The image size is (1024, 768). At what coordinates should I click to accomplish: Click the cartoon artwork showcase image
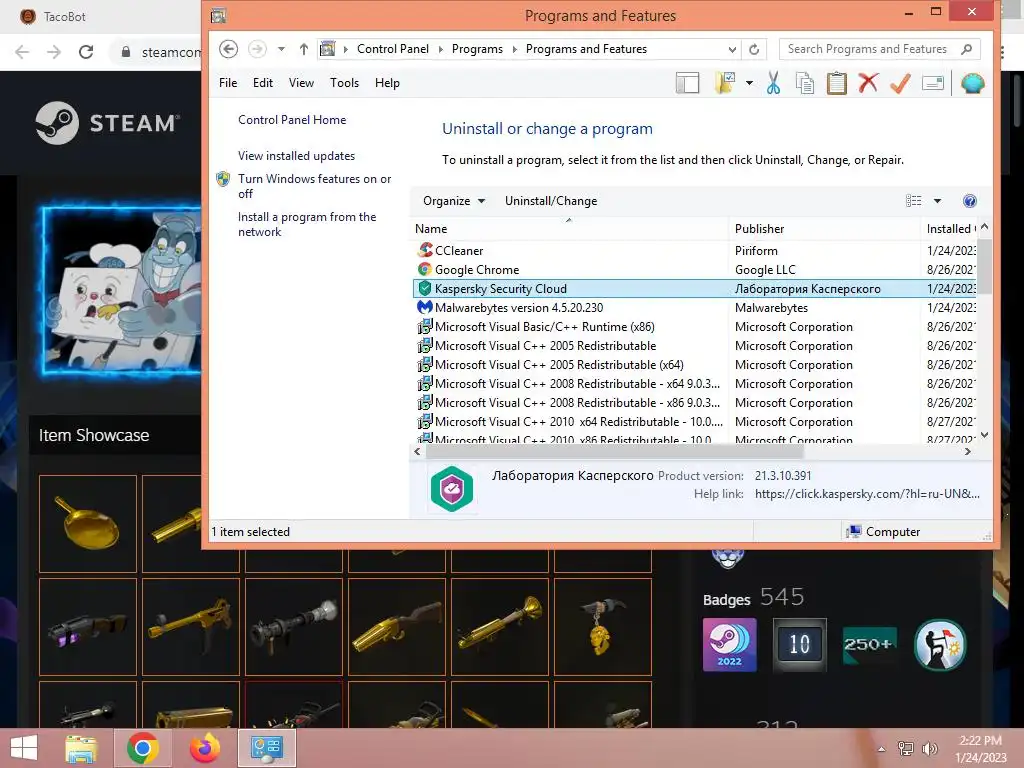(x=122, y=291)
